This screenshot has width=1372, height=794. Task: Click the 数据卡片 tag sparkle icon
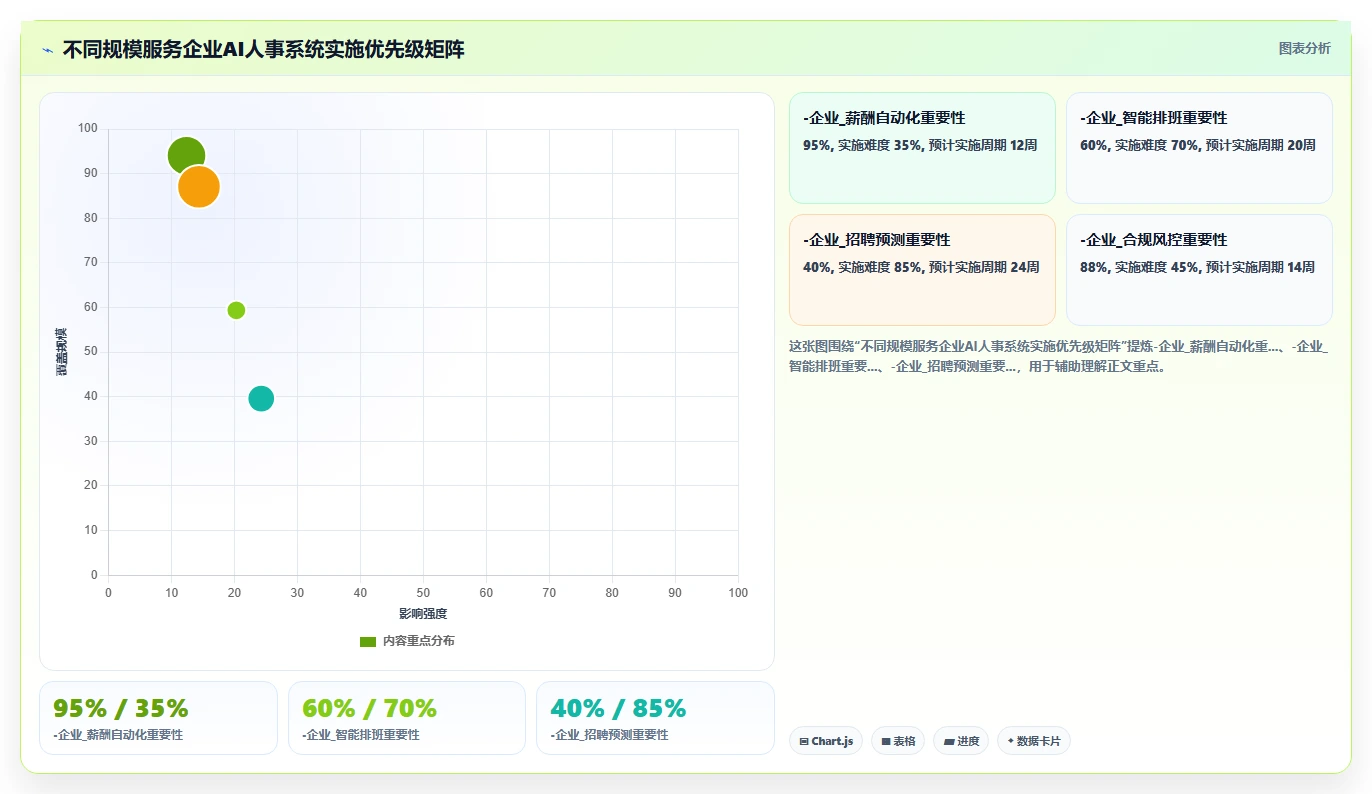tap(1011, 741)
